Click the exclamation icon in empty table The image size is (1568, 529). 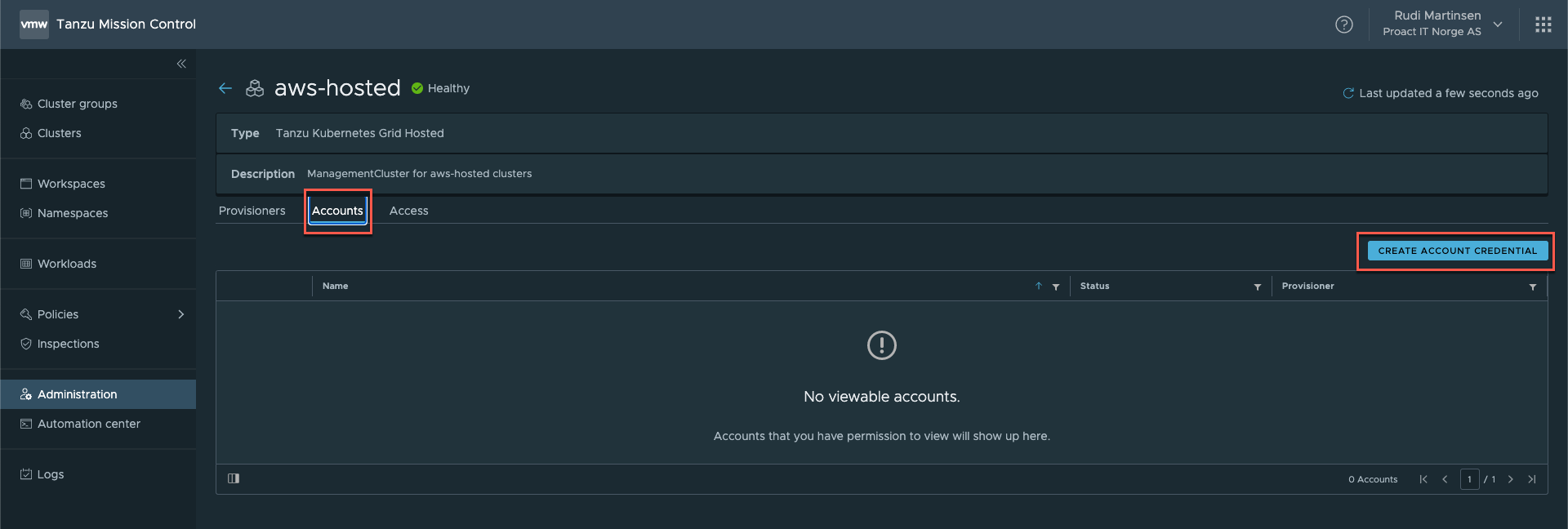(x=882, y=345)
